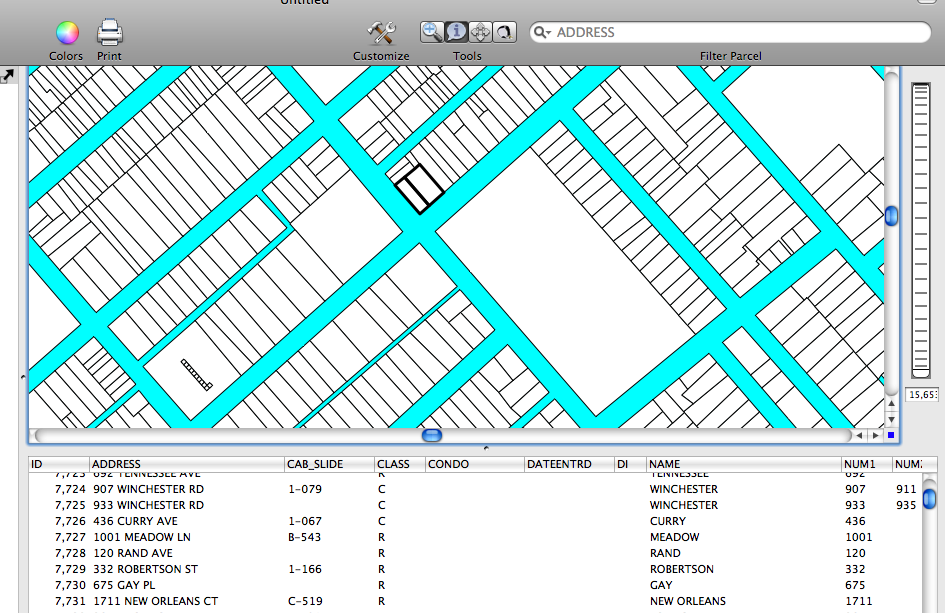Expand the search field magnifier dropdown
Screen dimensions: 945x613
point(543,33)
